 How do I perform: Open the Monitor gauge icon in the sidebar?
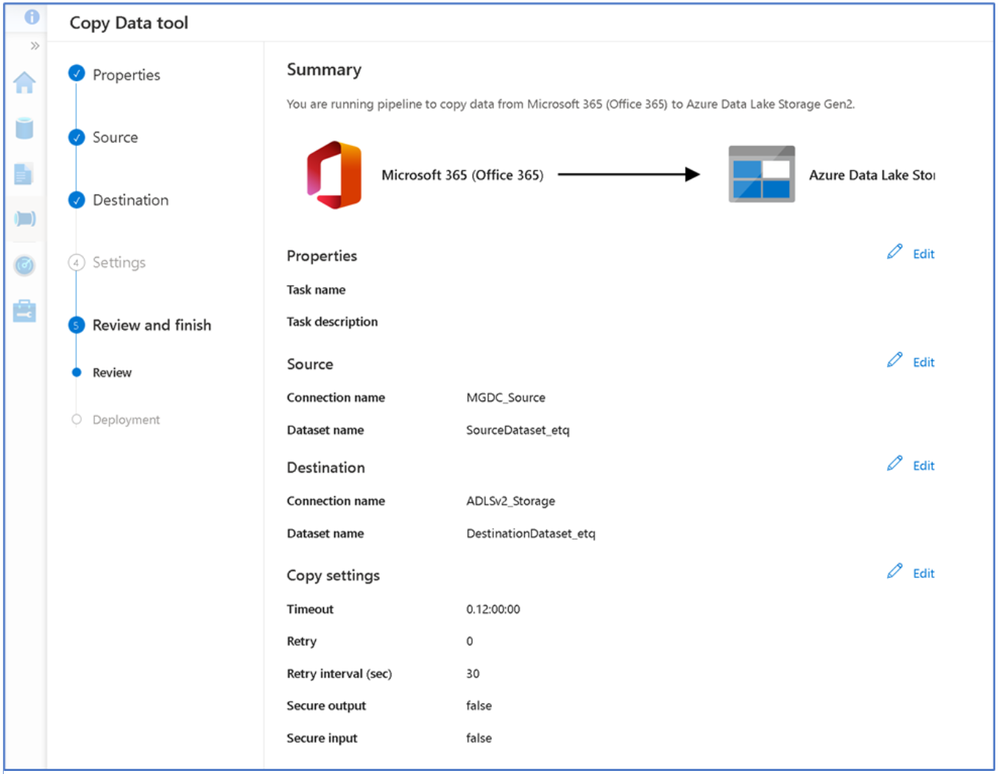pos(25,265)
